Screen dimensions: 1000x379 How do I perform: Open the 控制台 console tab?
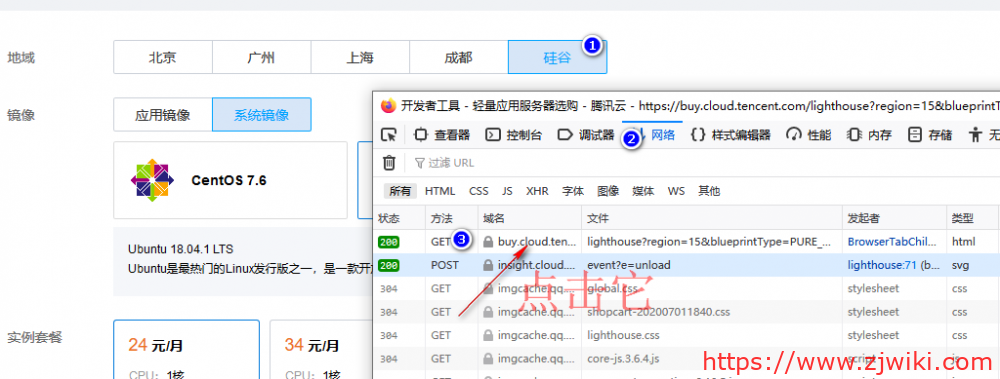(514, 135)
